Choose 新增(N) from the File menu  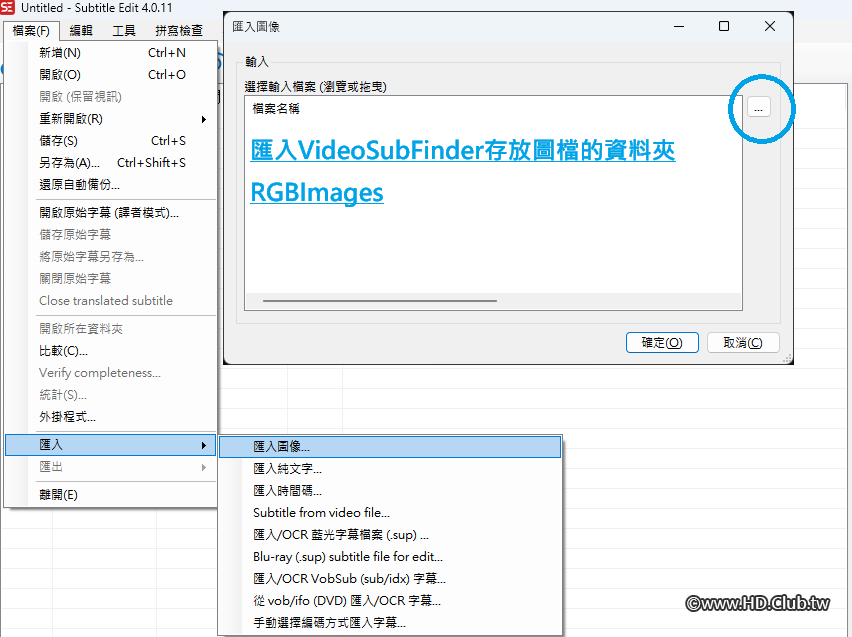coord(111,53)
